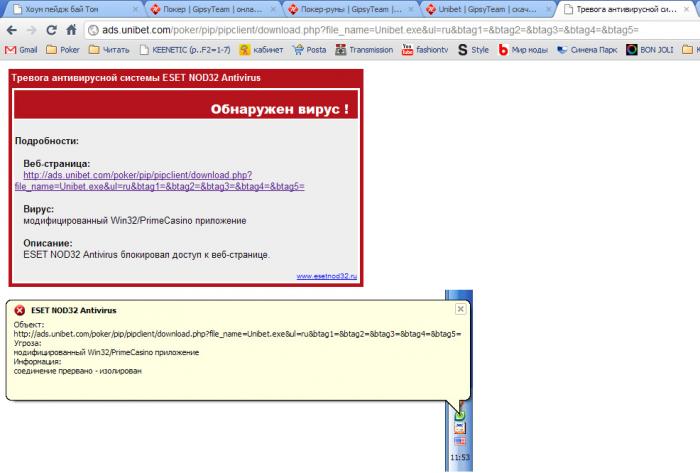This screenshot has width=700, height=473.
Task: Open the Синема Парк bookmark
Action: [587, 50]
